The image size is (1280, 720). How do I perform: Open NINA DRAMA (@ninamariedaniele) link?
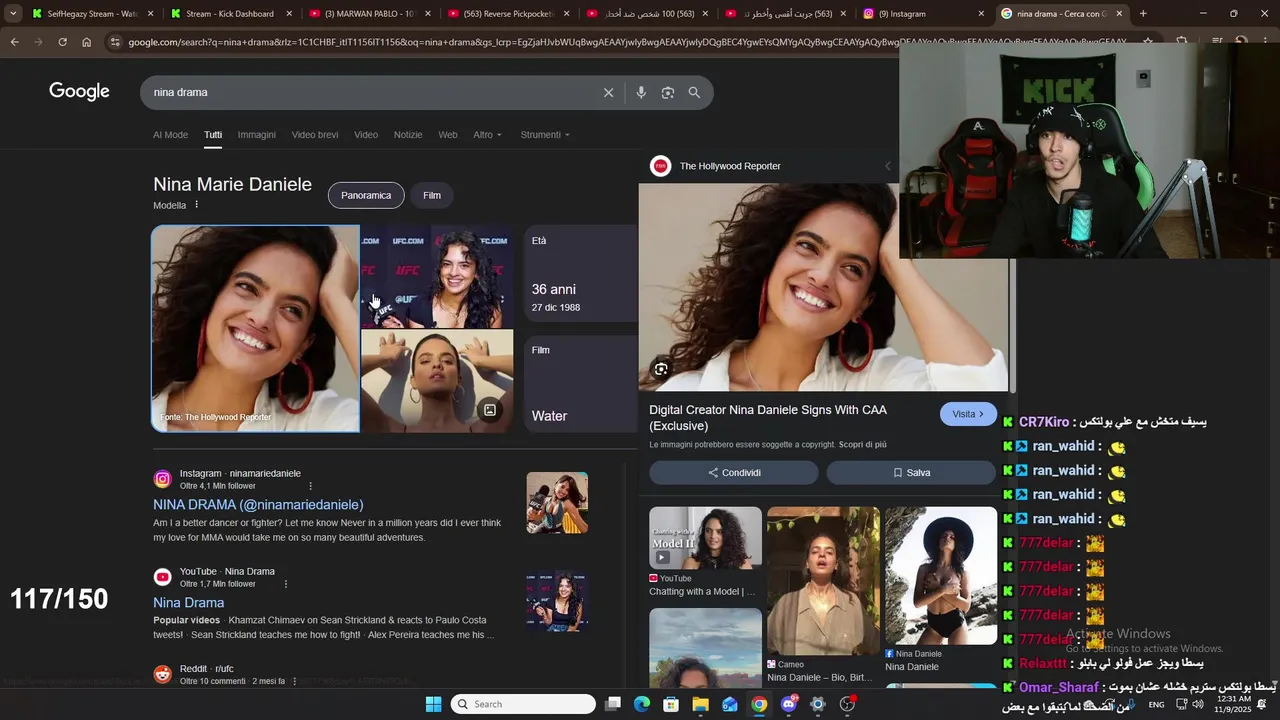coord(258,505)
